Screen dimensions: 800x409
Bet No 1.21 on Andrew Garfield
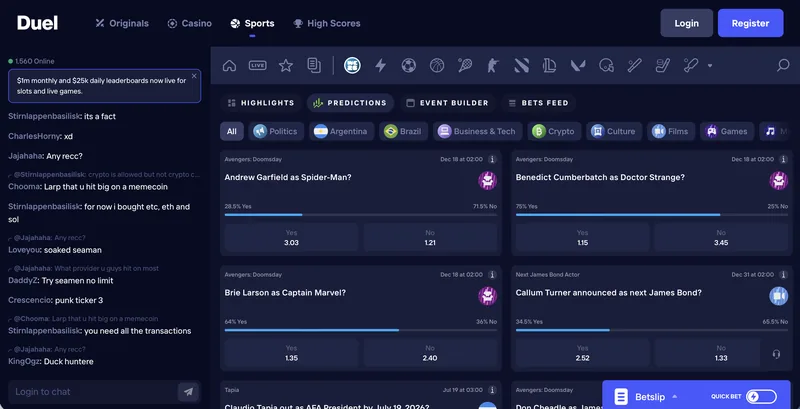click(x=430, y=238)
